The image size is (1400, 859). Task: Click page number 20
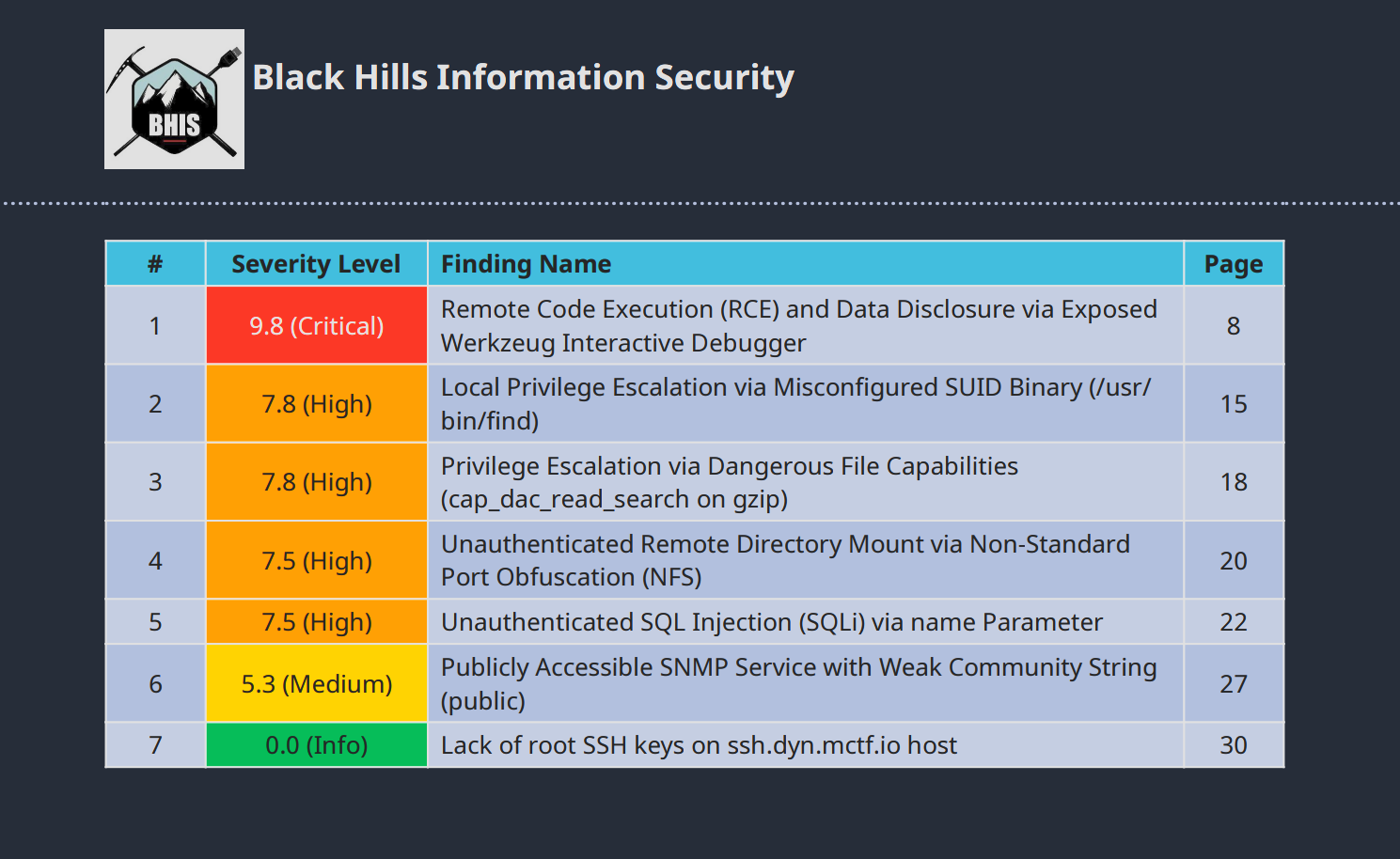(x=1234, y=560)
